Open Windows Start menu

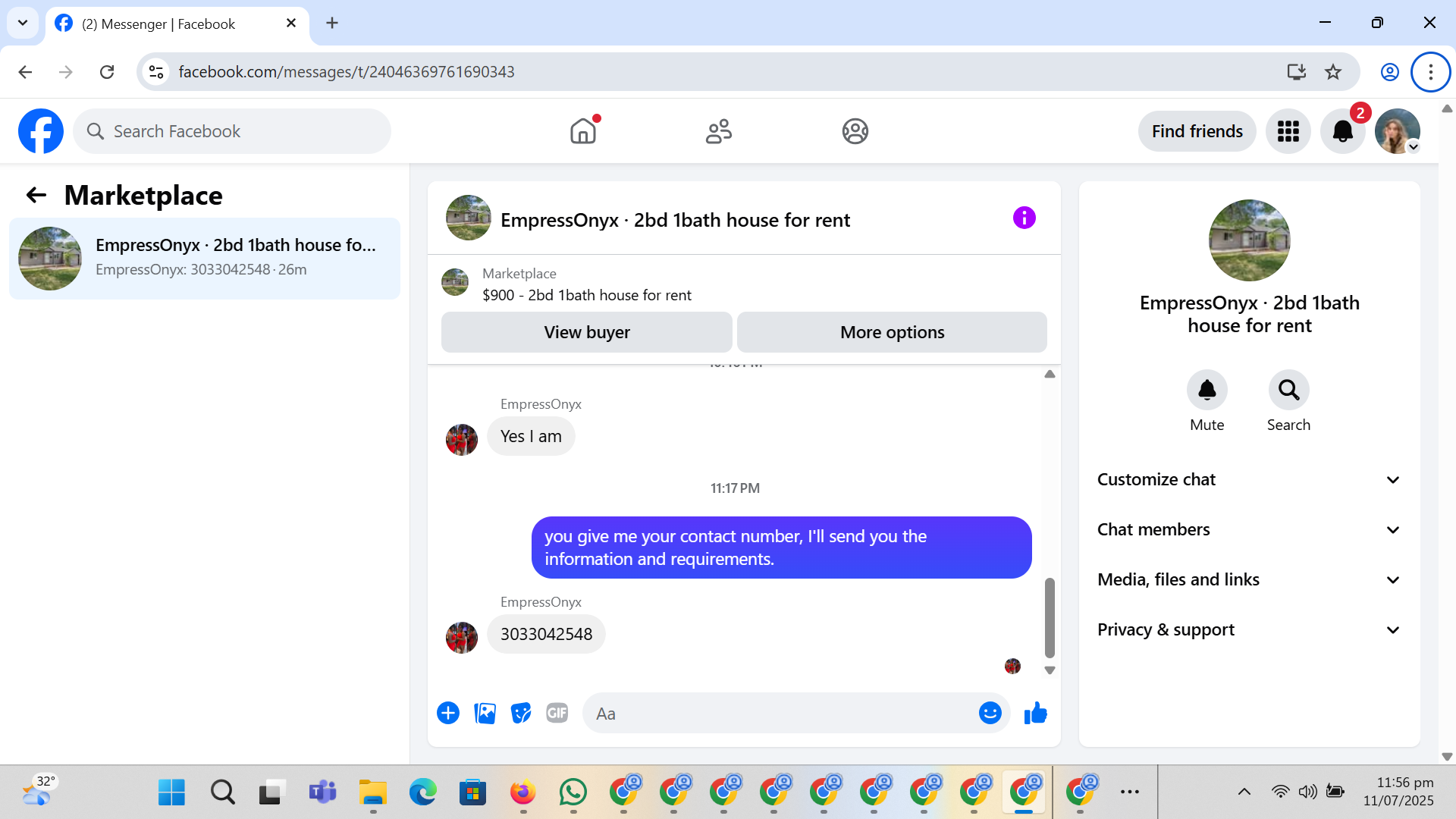point(172,792)
